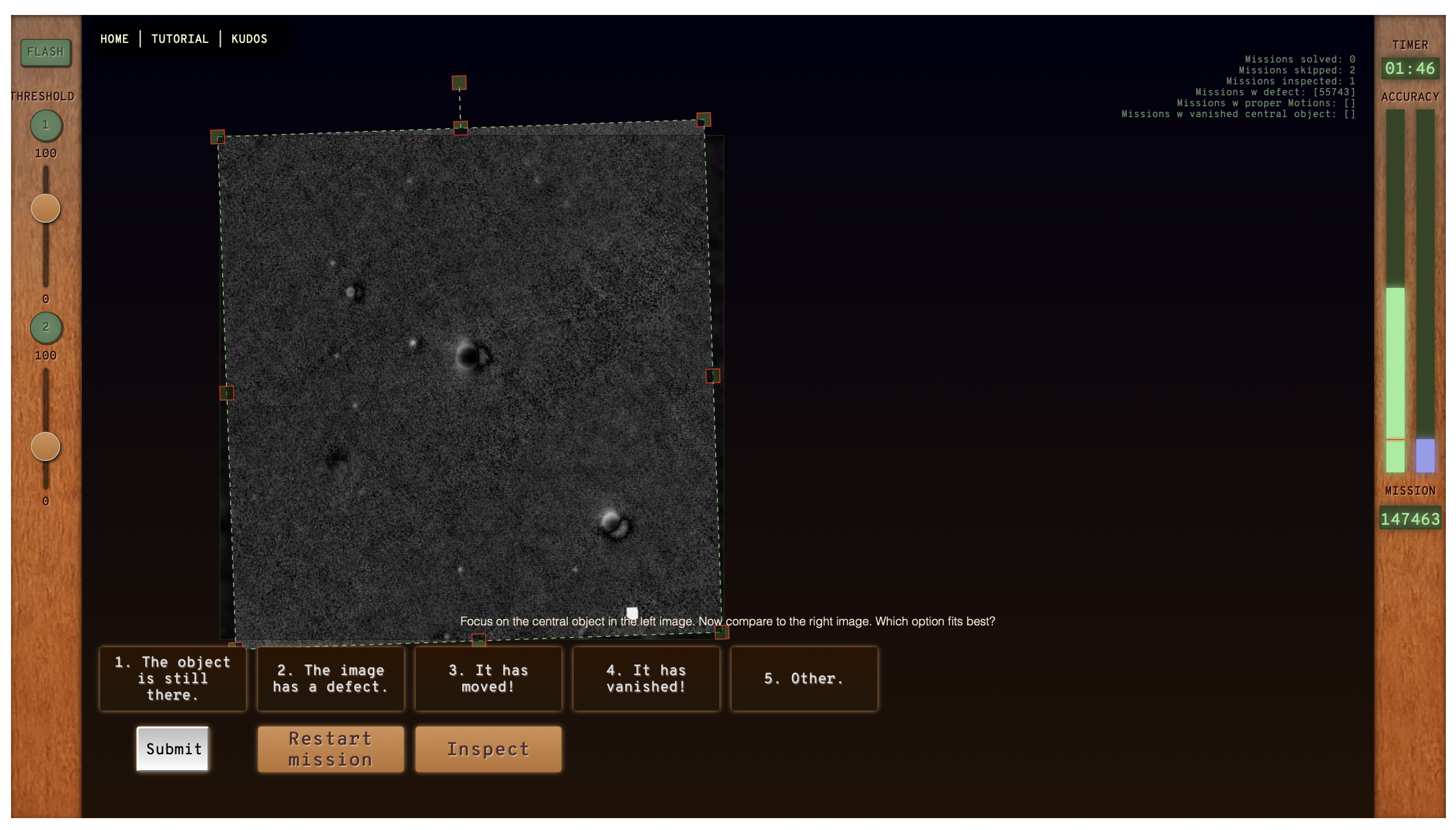Toggle the green threshold 1 button
Screen dimensions: 1456x830
[x=46, y=125]
